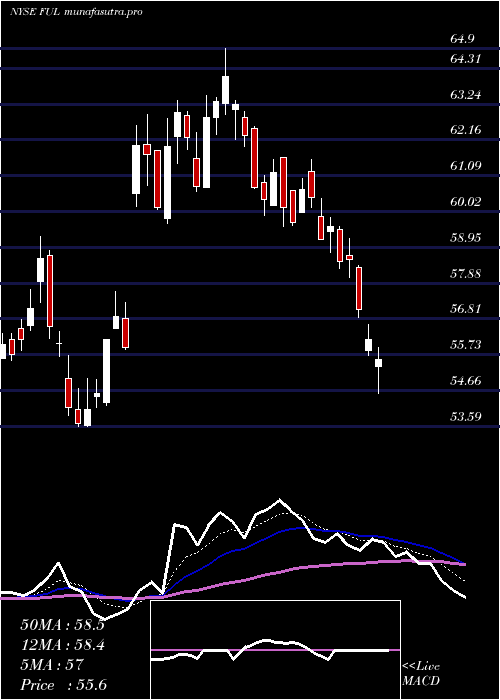
Task: Click inside the Live MACD inset chart
Action: coord(275,650)
